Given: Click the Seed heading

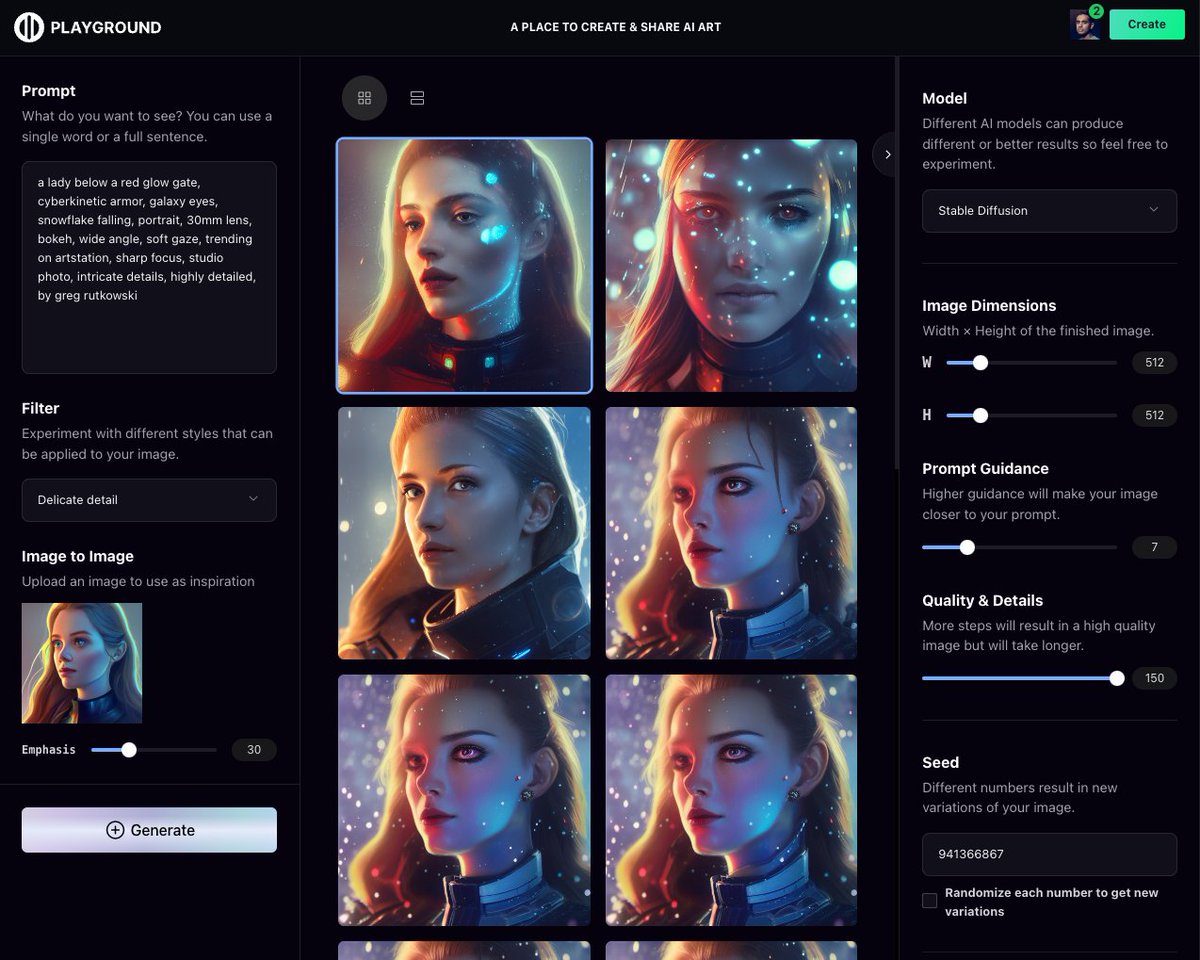Looking at the screenshot, I should pos(940,762).
